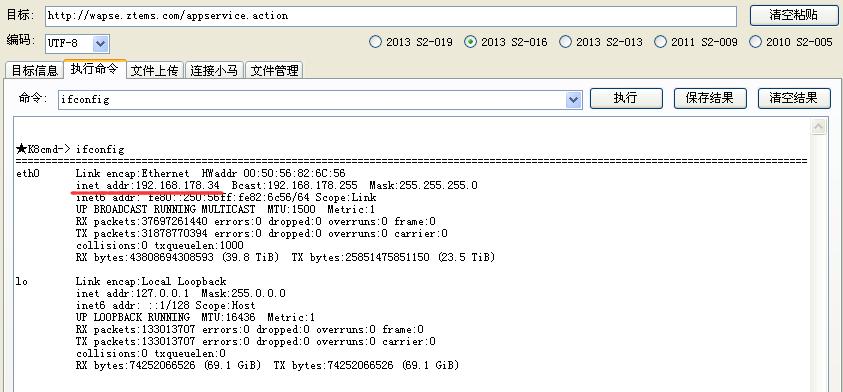This screenshot has width=843, height=392.
Task: Click the inet addr:192.168.178.34 text
Action: (147, 186)
